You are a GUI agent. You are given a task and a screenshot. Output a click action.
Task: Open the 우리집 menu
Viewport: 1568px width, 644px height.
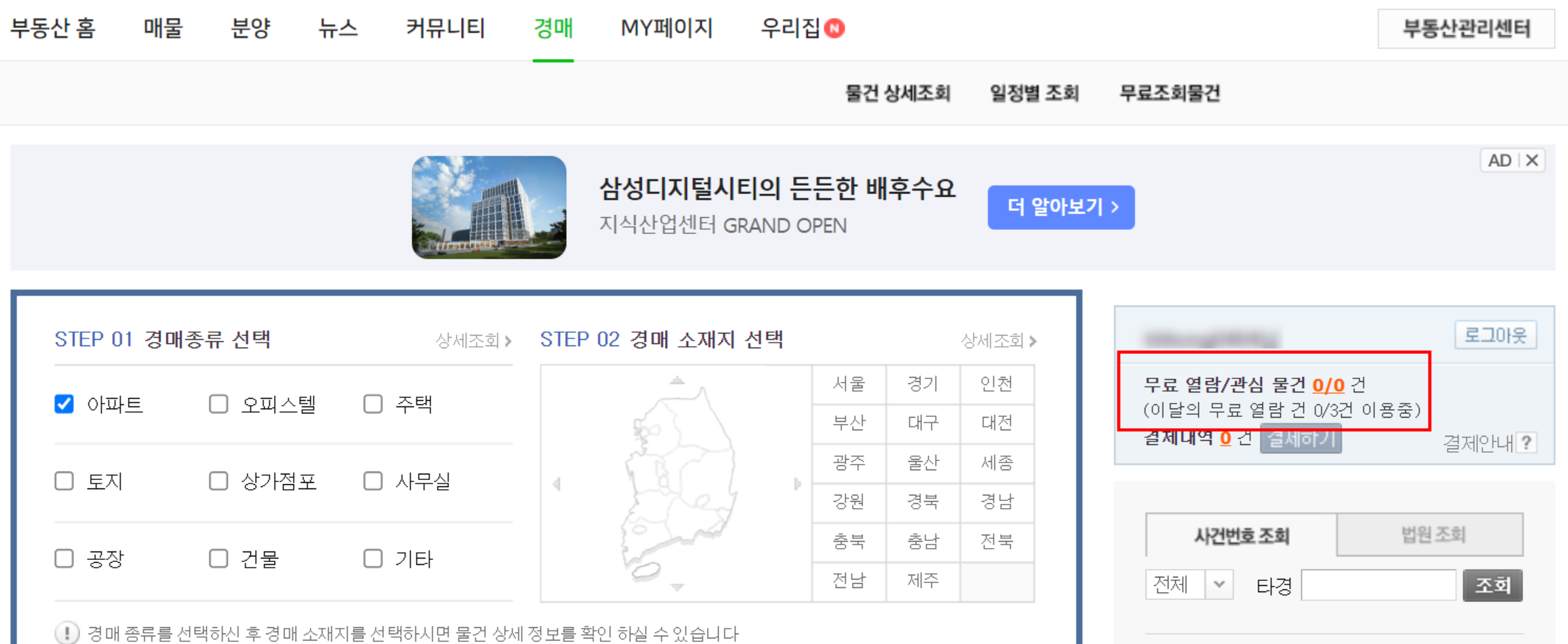pyautogui.click(x=790, y=28)
